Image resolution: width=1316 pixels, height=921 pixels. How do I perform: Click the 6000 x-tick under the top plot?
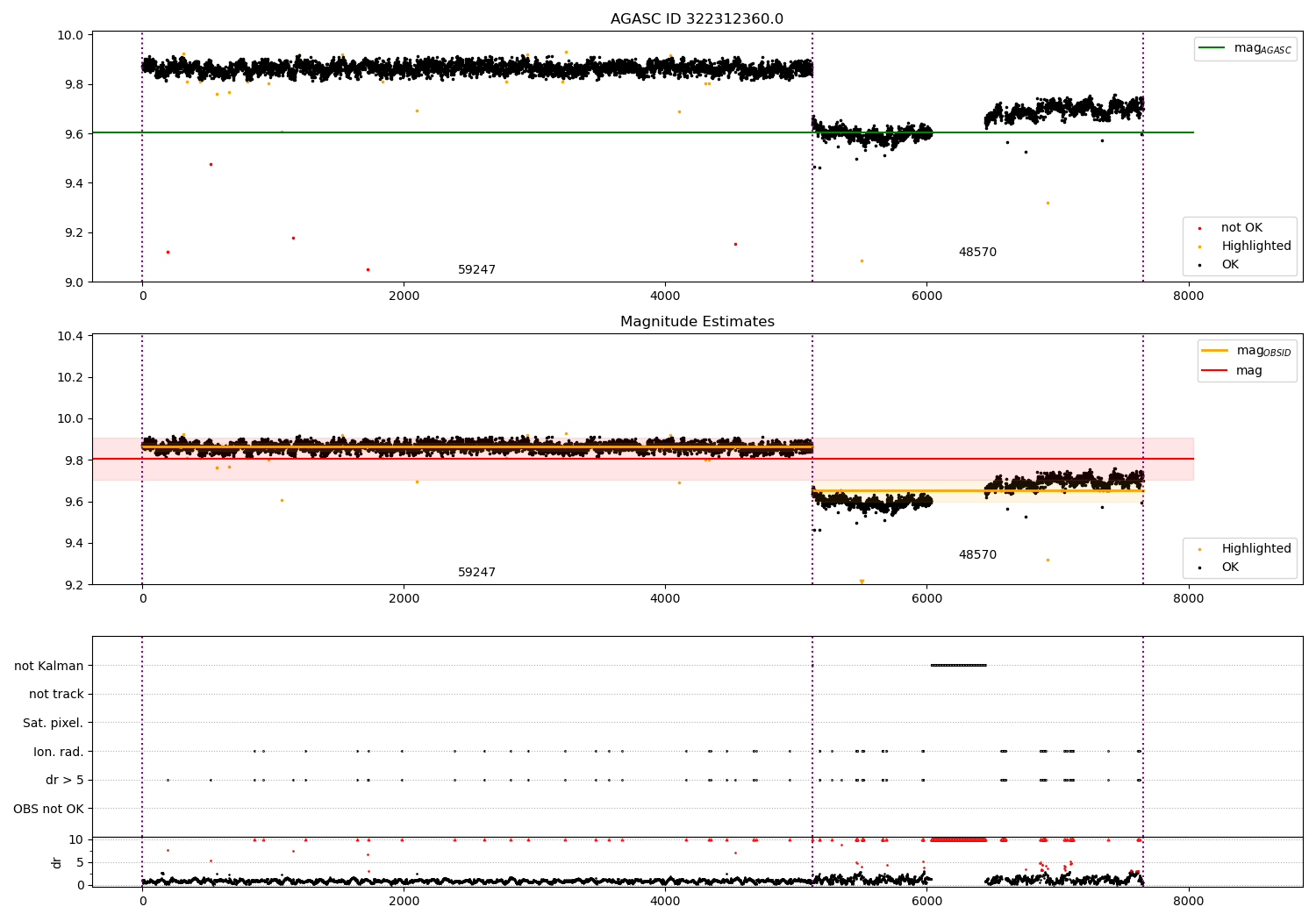coord(926,296)
